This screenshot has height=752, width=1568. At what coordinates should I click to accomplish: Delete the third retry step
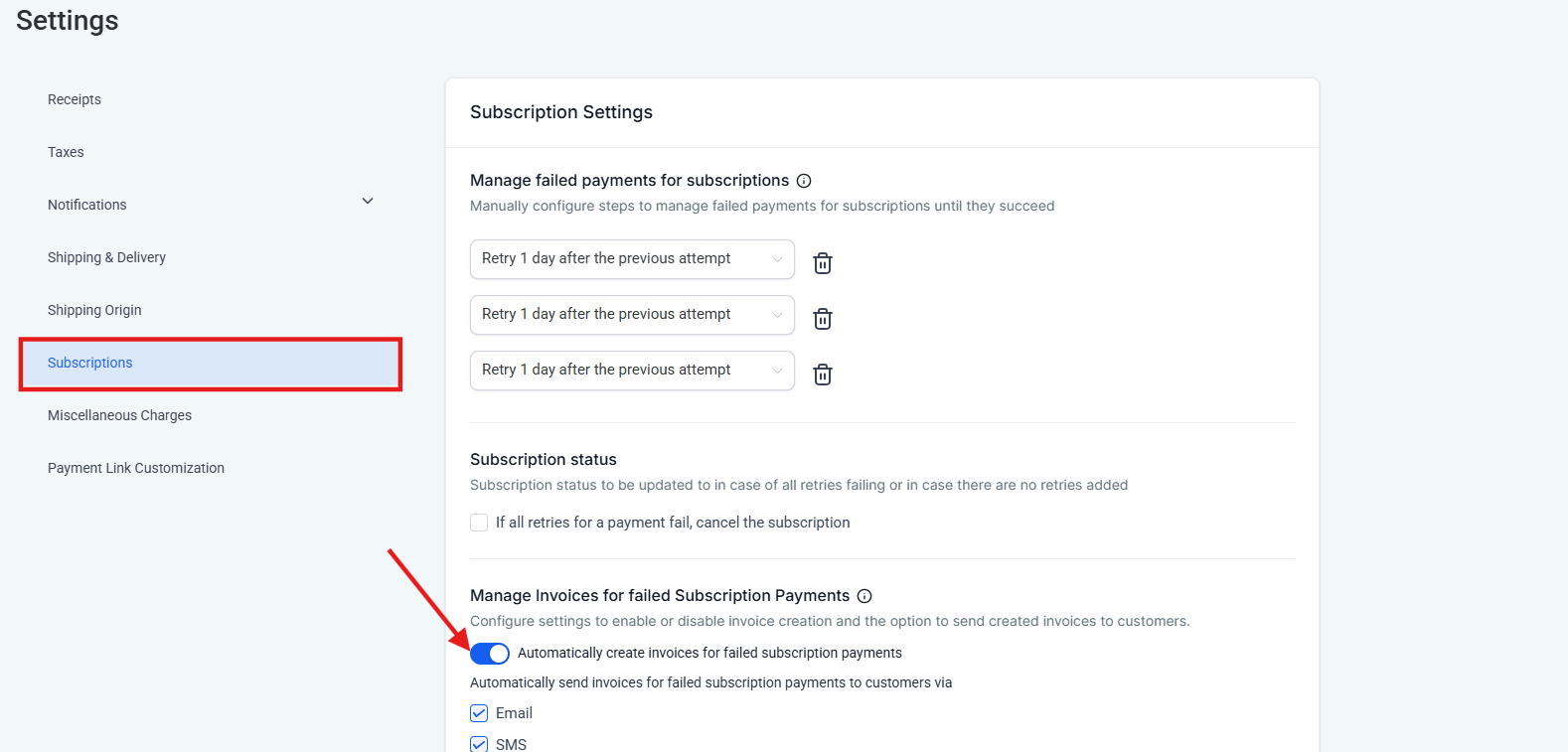(x=823, y=375)
